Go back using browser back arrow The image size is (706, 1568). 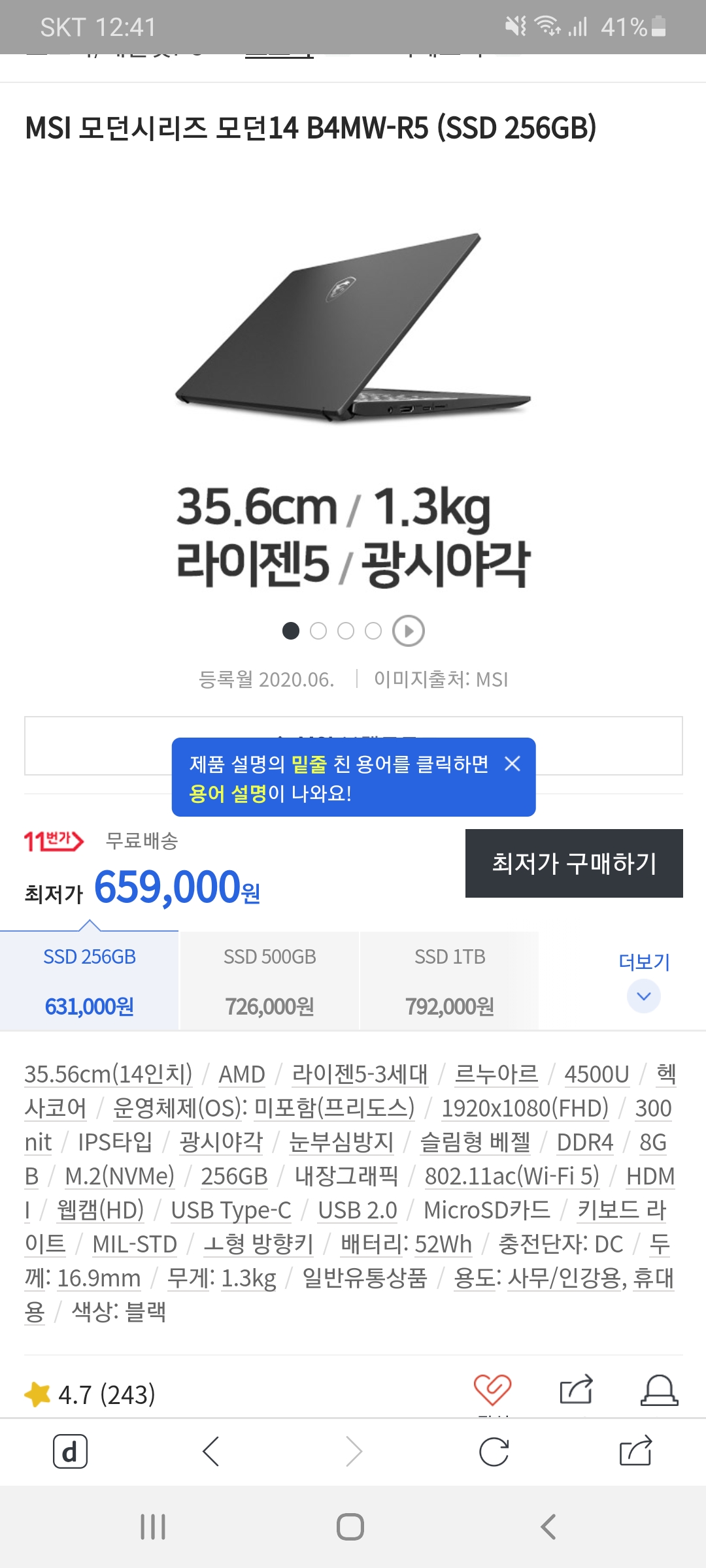point(210,1452)
